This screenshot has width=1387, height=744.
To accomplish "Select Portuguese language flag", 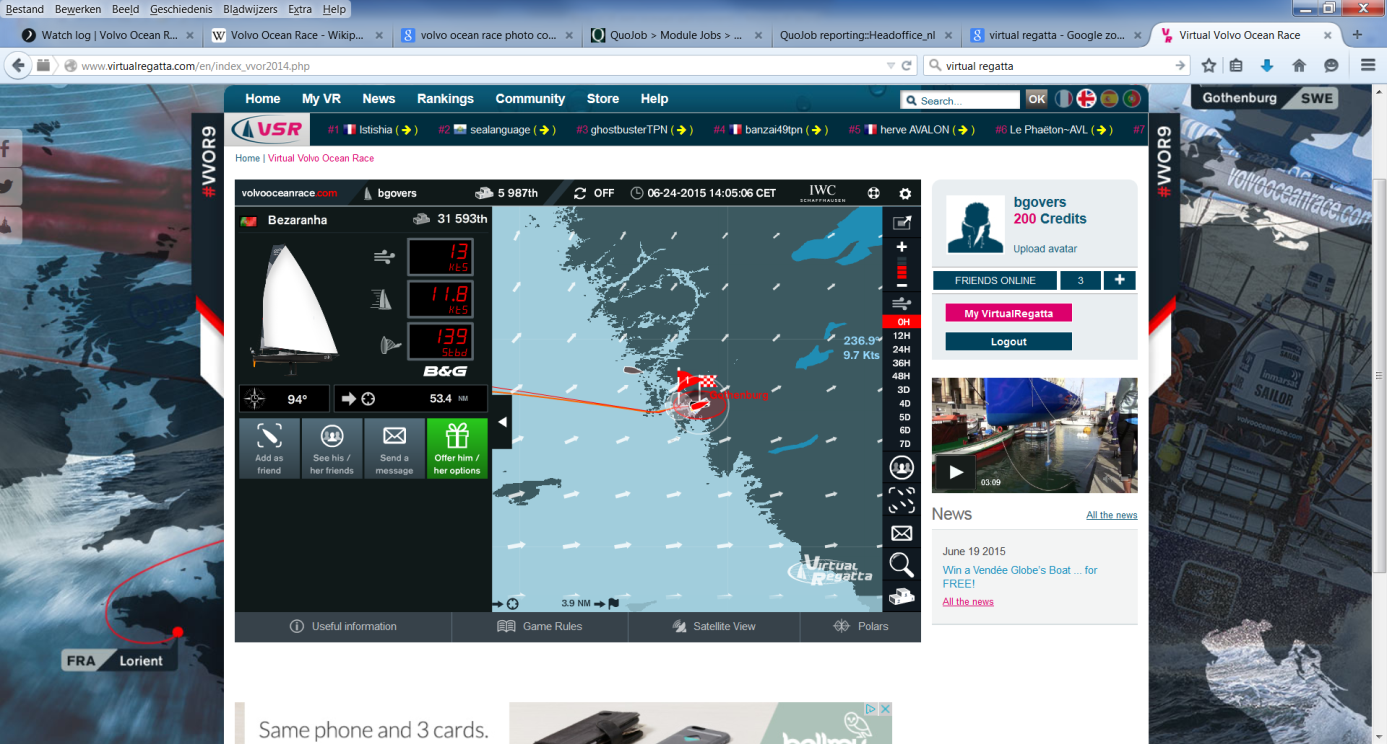I will 1132,99.
